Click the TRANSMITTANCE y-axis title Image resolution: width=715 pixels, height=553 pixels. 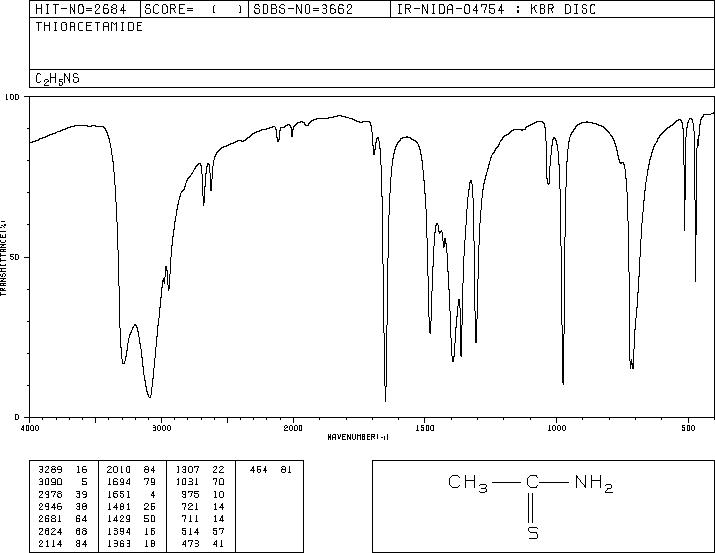click(3, 258)
